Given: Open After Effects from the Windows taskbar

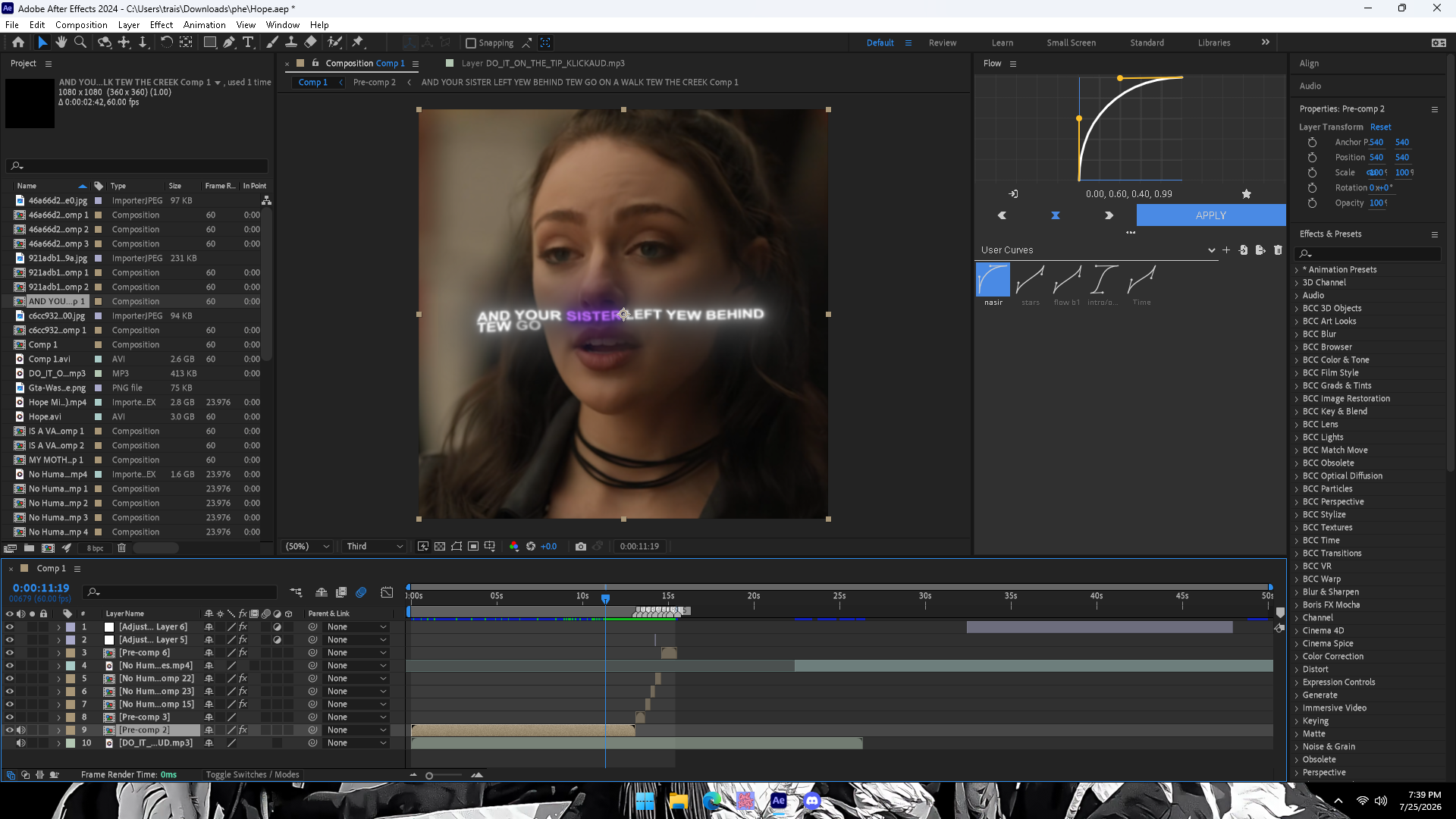Looking at the screenshot, I should click(x=779, y=801).
